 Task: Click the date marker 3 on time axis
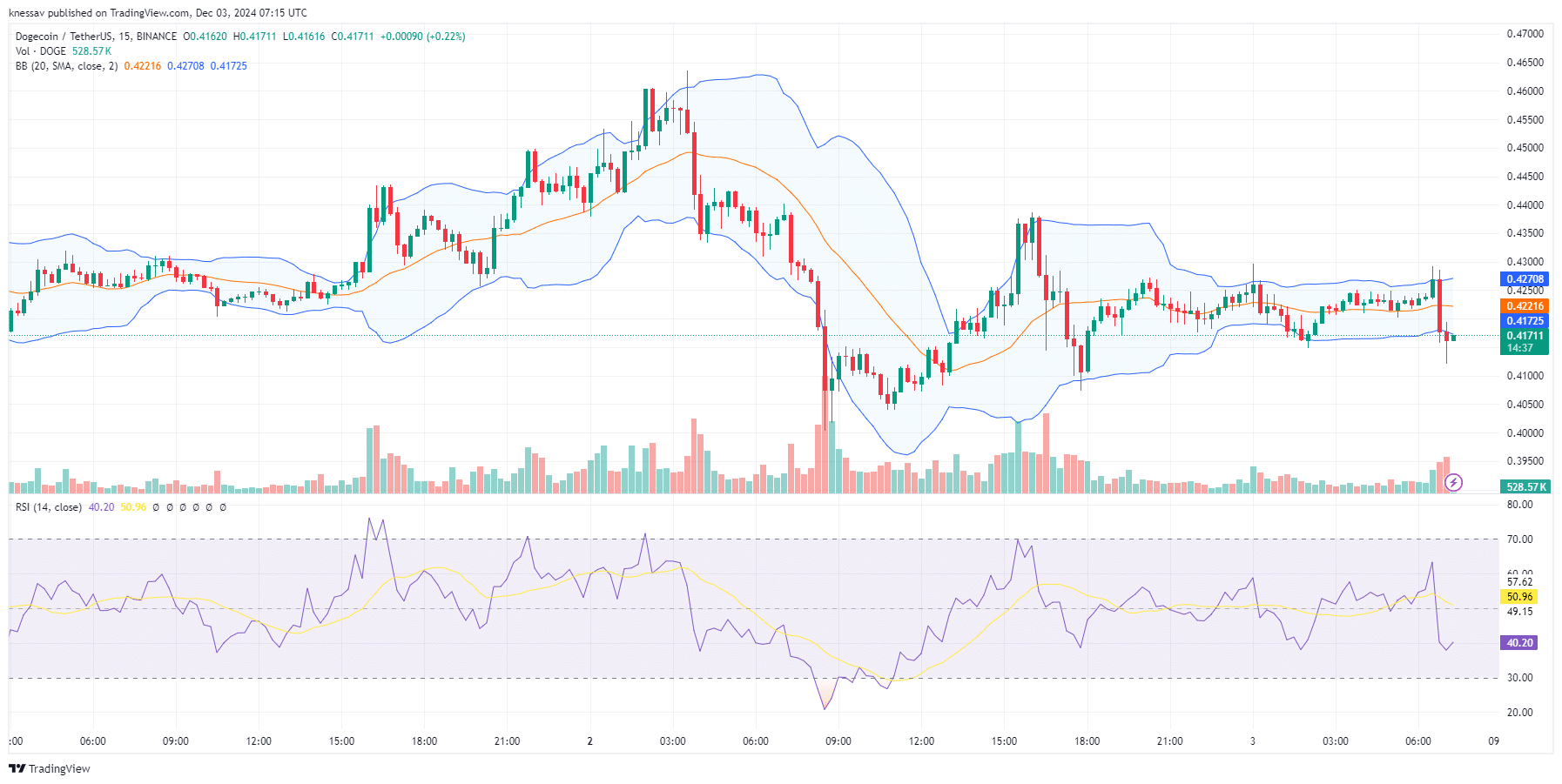(1252, 741)
